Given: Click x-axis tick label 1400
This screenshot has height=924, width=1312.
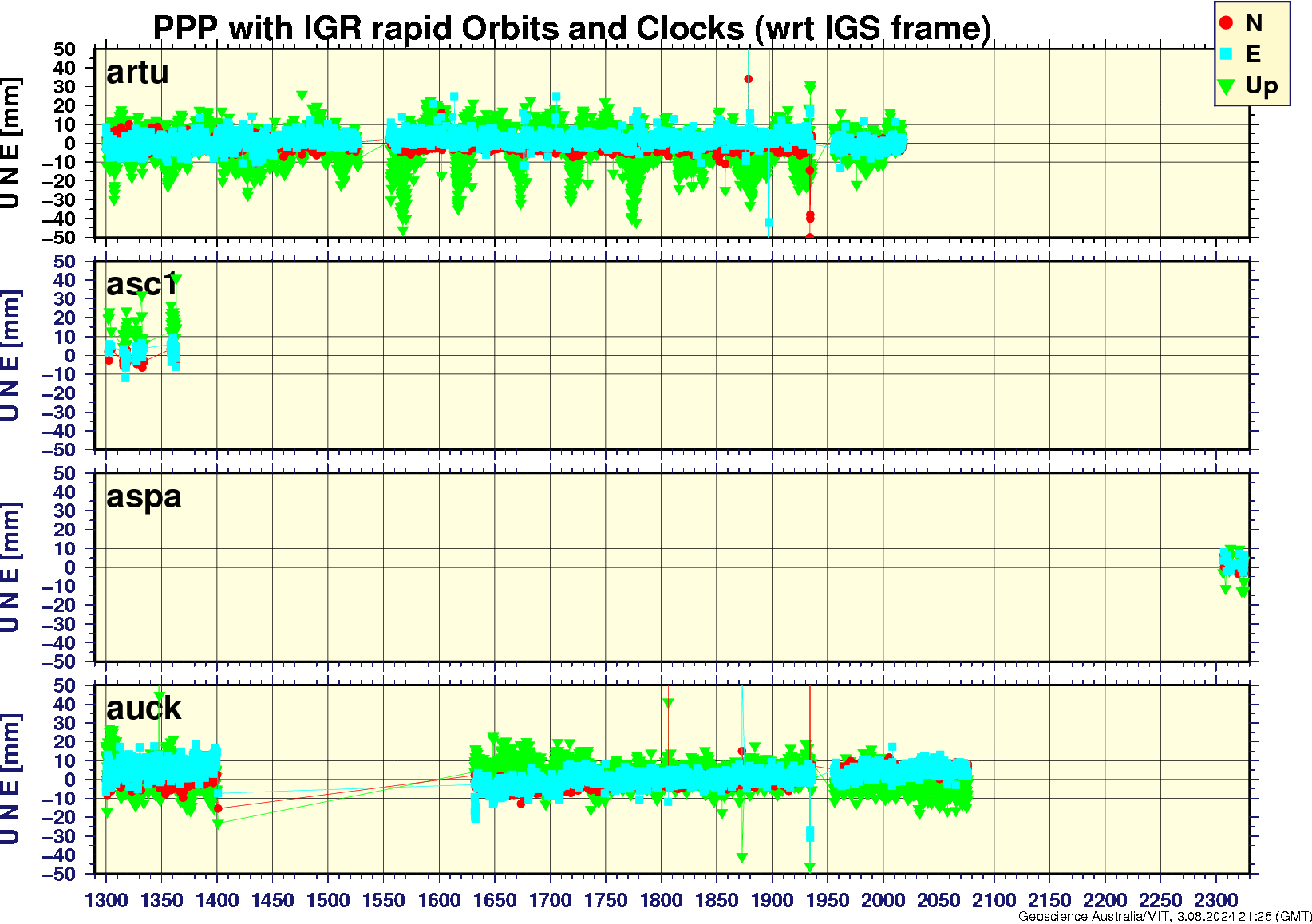Looking at the screenshot, I should (217, 900).
